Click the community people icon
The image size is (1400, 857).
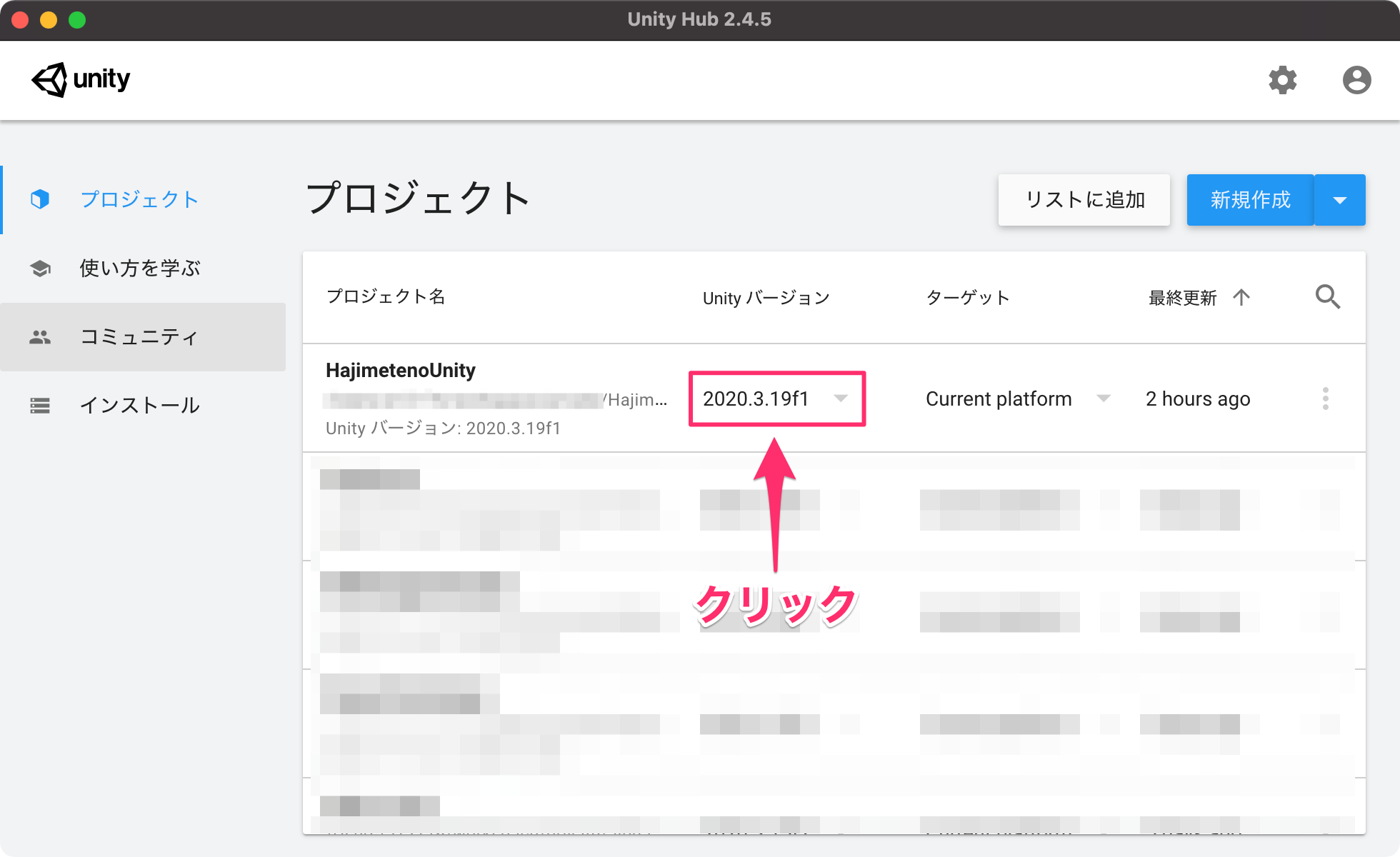[x=40, y=337]
